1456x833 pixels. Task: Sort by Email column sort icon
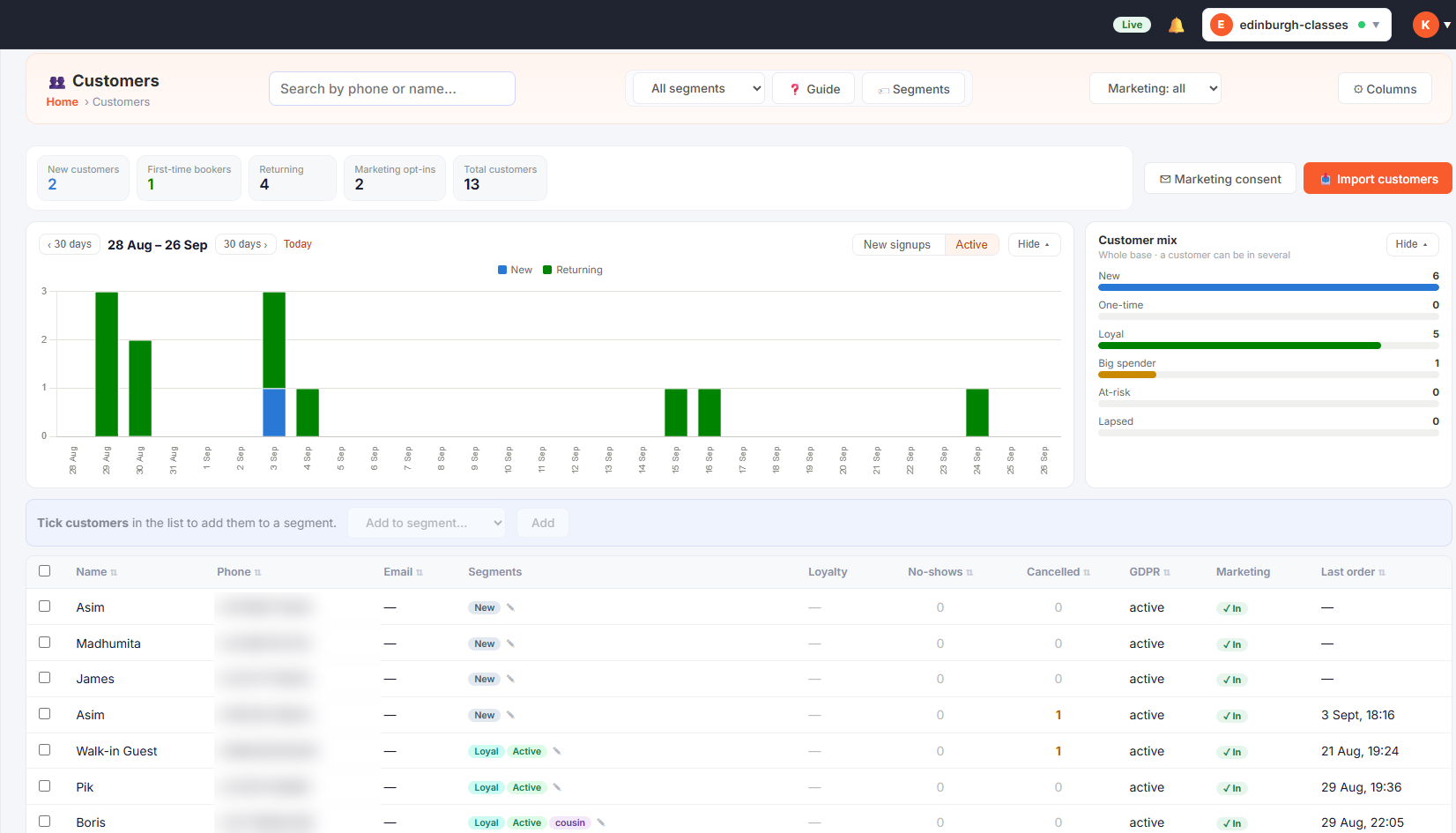pos(420,573)
